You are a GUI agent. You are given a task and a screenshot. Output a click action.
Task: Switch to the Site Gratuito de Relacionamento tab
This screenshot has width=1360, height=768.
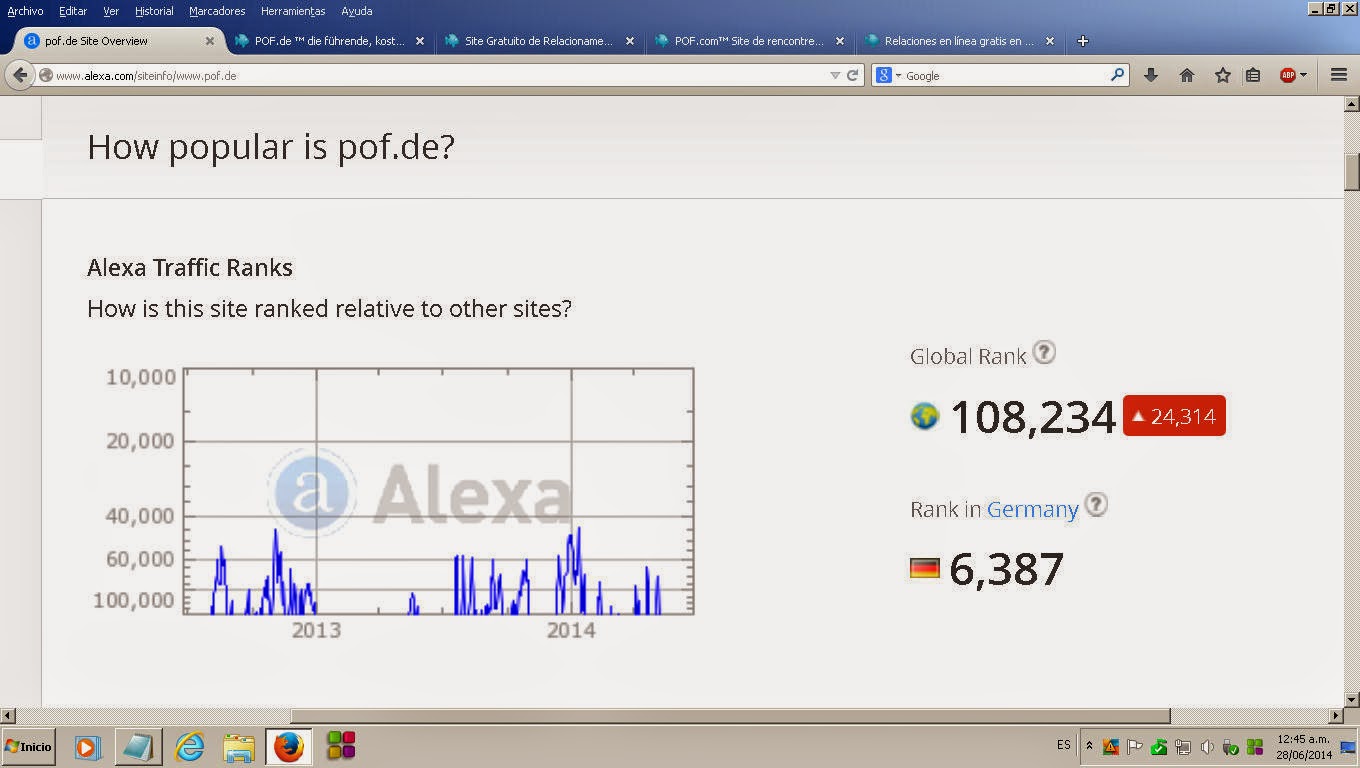pyautogui.click(x=540, y=41)
